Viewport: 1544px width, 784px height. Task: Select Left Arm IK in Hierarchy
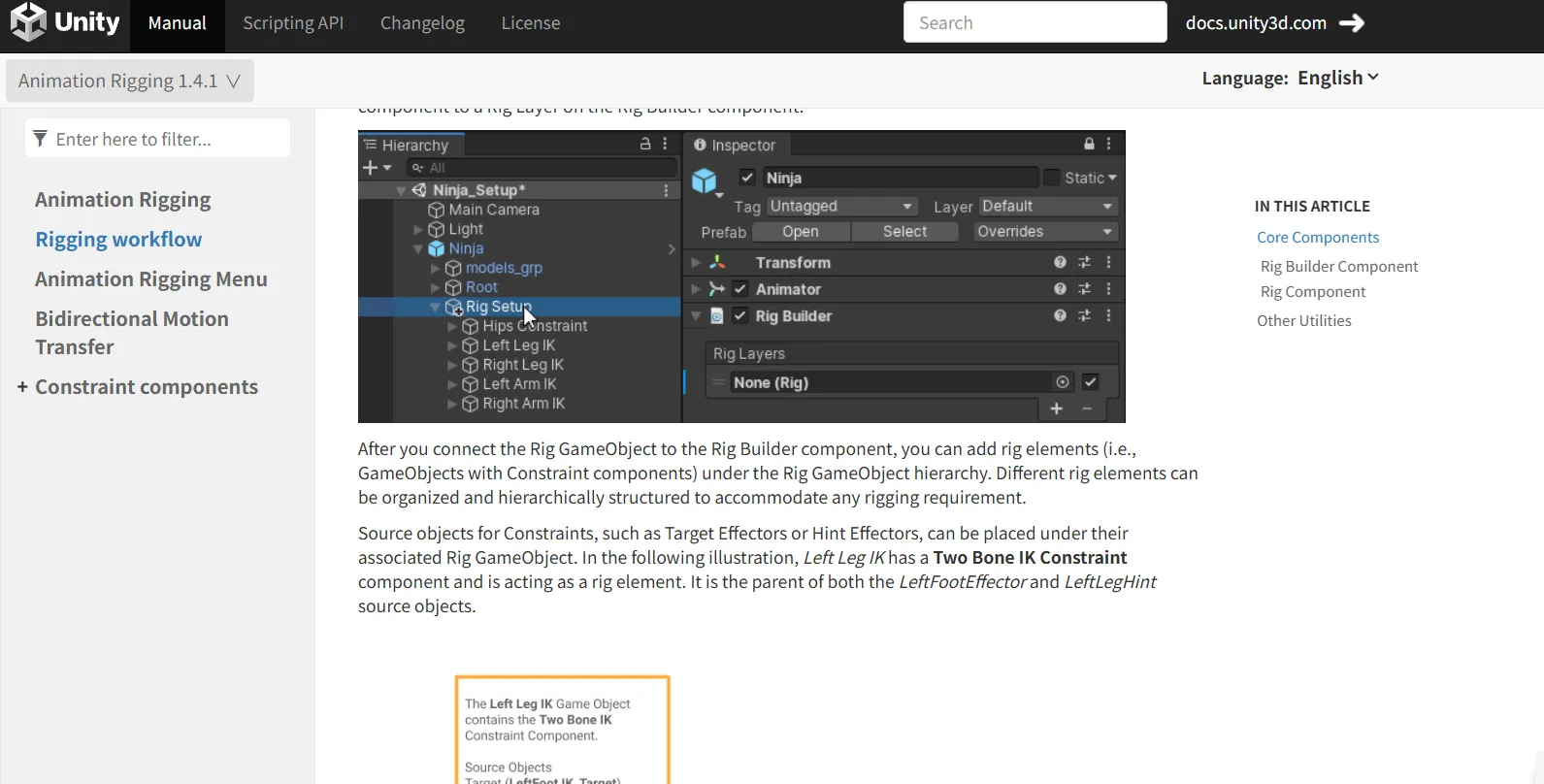[518, 384]
